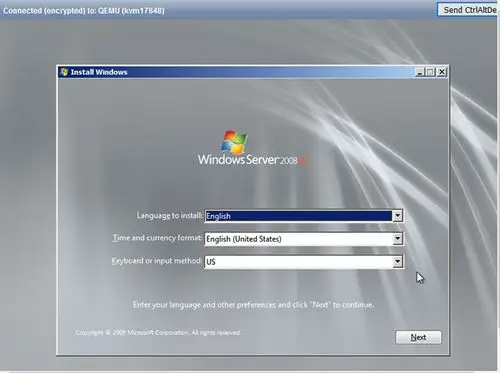
Task: Click the 'Install Windows' title text
Action: [x=99, y=72]
